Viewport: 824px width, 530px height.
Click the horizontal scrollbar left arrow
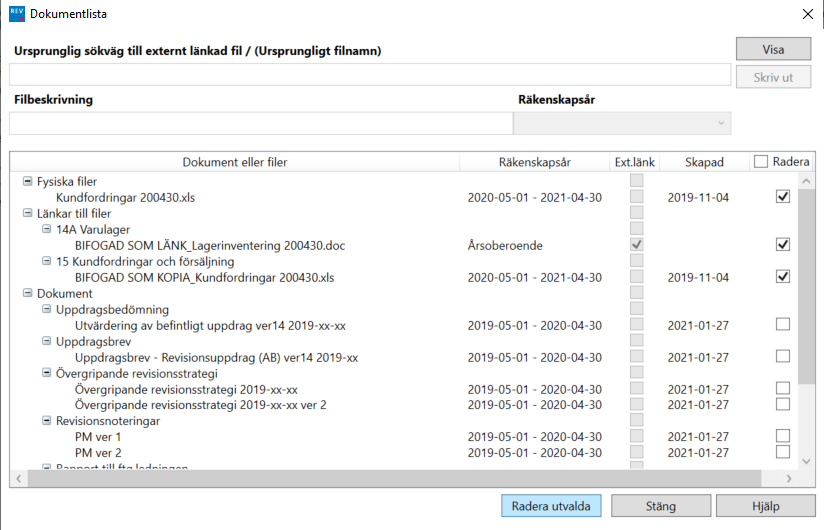19,479
